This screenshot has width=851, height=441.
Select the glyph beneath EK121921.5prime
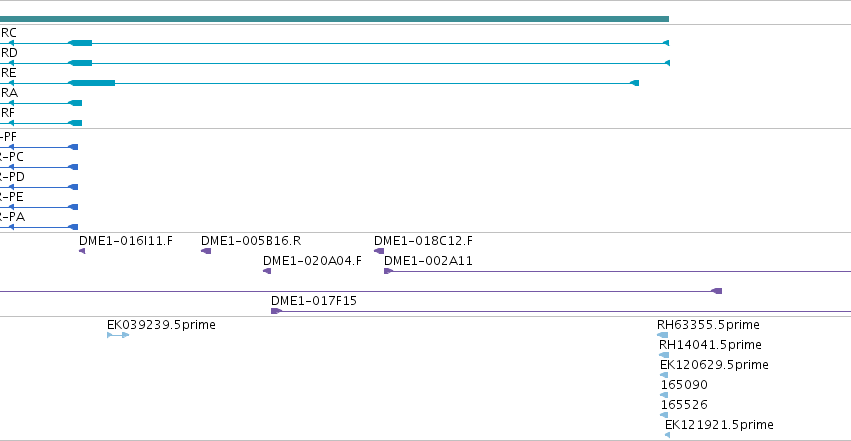[668, 435]
